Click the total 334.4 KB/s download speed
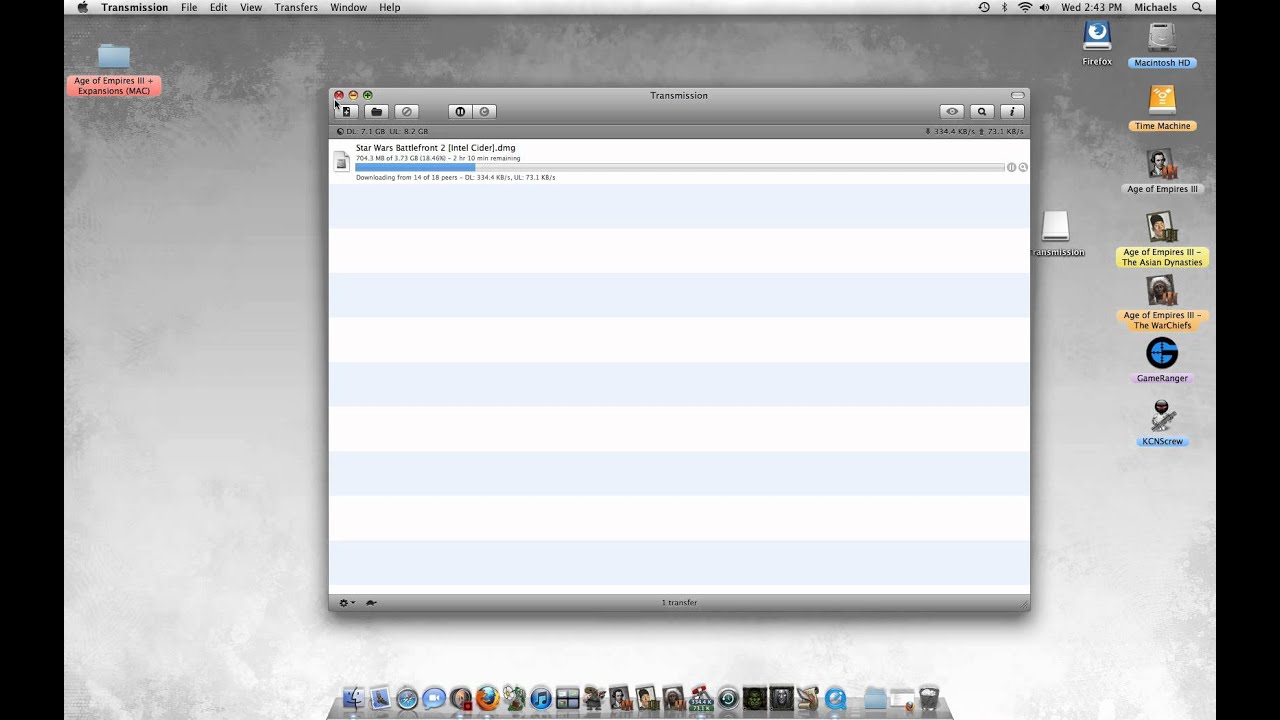Screen dimensions: 1280x720 950,131
